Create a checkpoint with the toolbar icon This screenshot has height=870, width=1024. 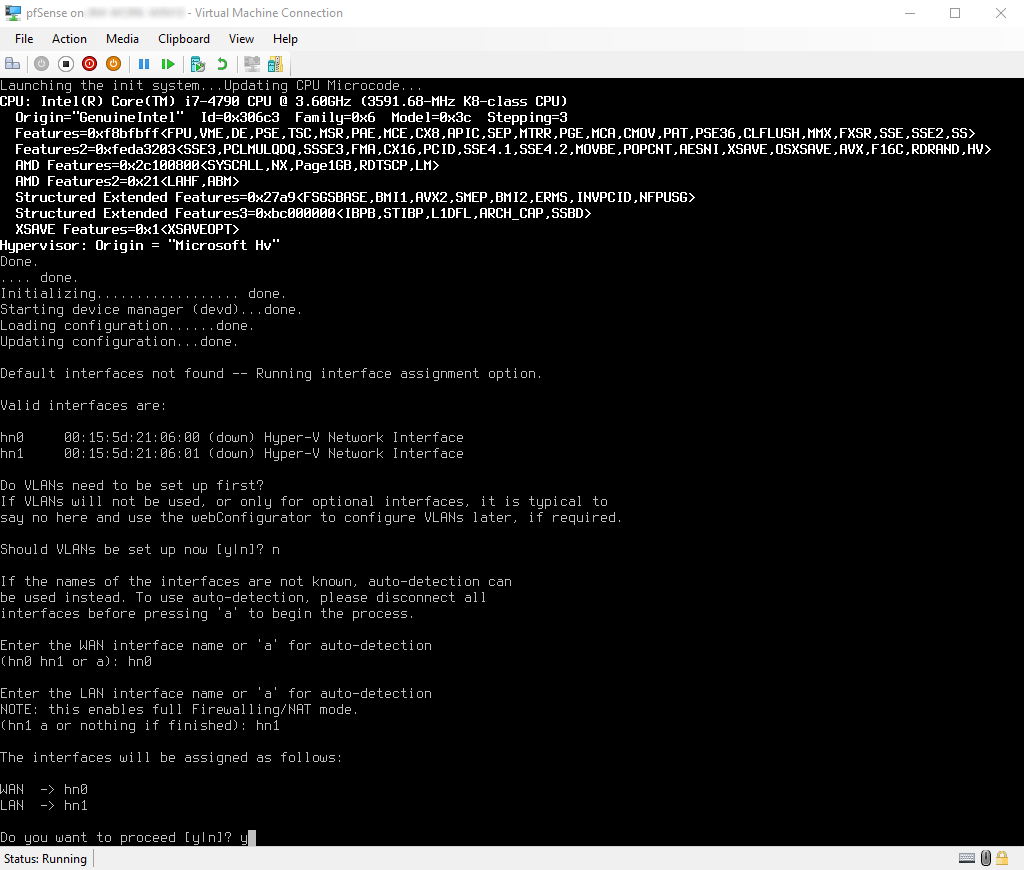coord(198,64)
